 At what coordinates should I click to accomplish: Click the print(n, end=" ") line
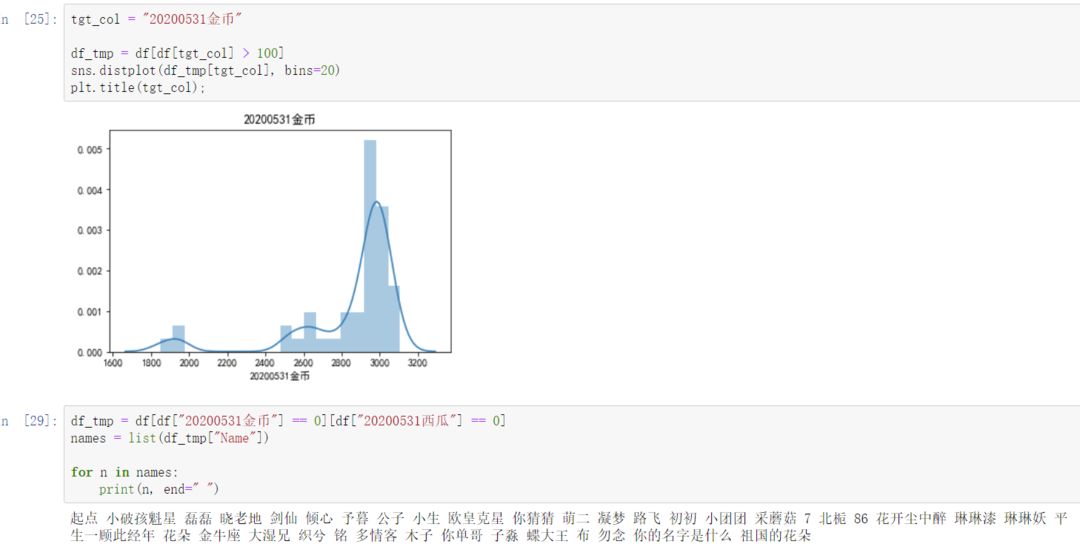click(x=158, y=489)
